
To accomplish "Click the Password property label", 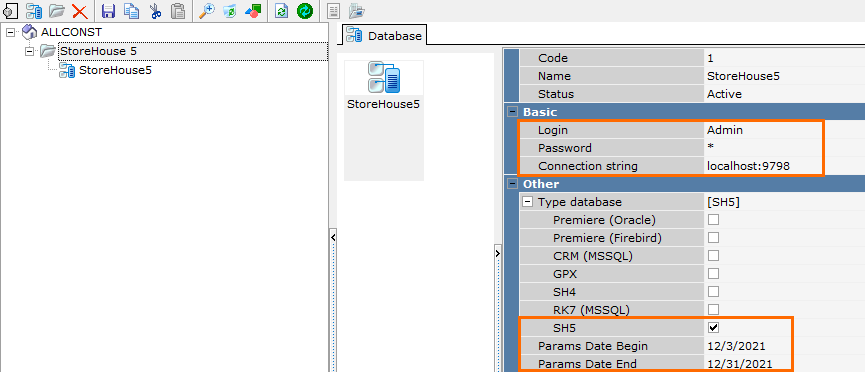I will tap(565, 148).
